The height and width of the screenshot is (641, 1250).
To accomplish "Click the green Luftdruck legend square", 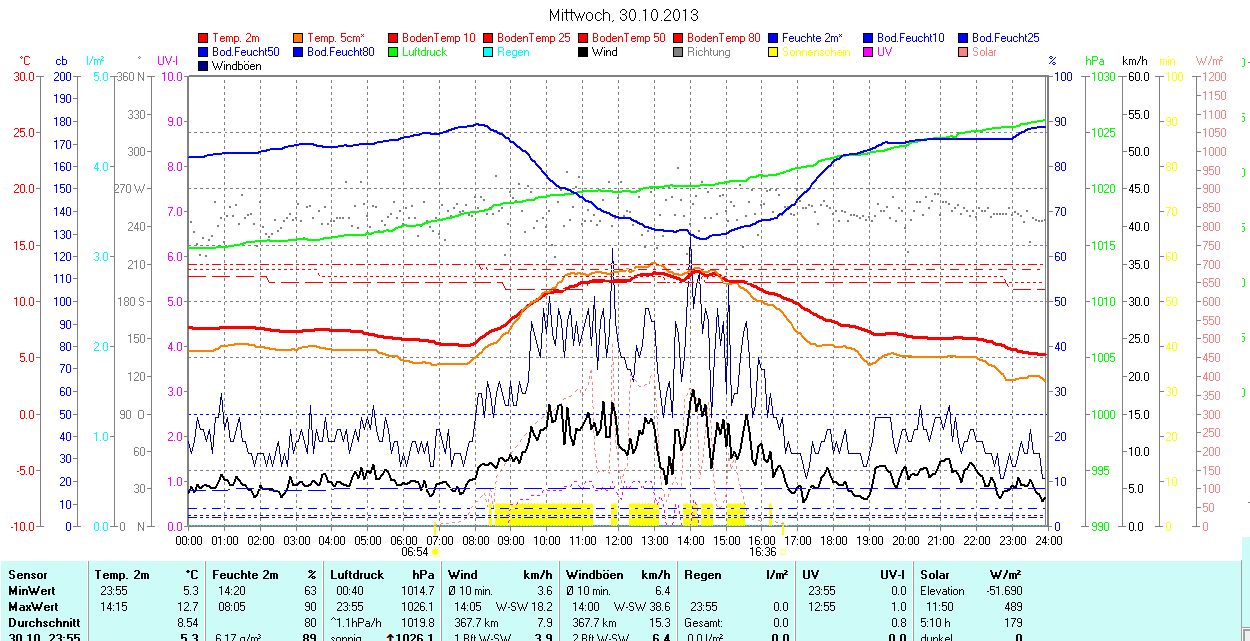I will tap(394, 52).
